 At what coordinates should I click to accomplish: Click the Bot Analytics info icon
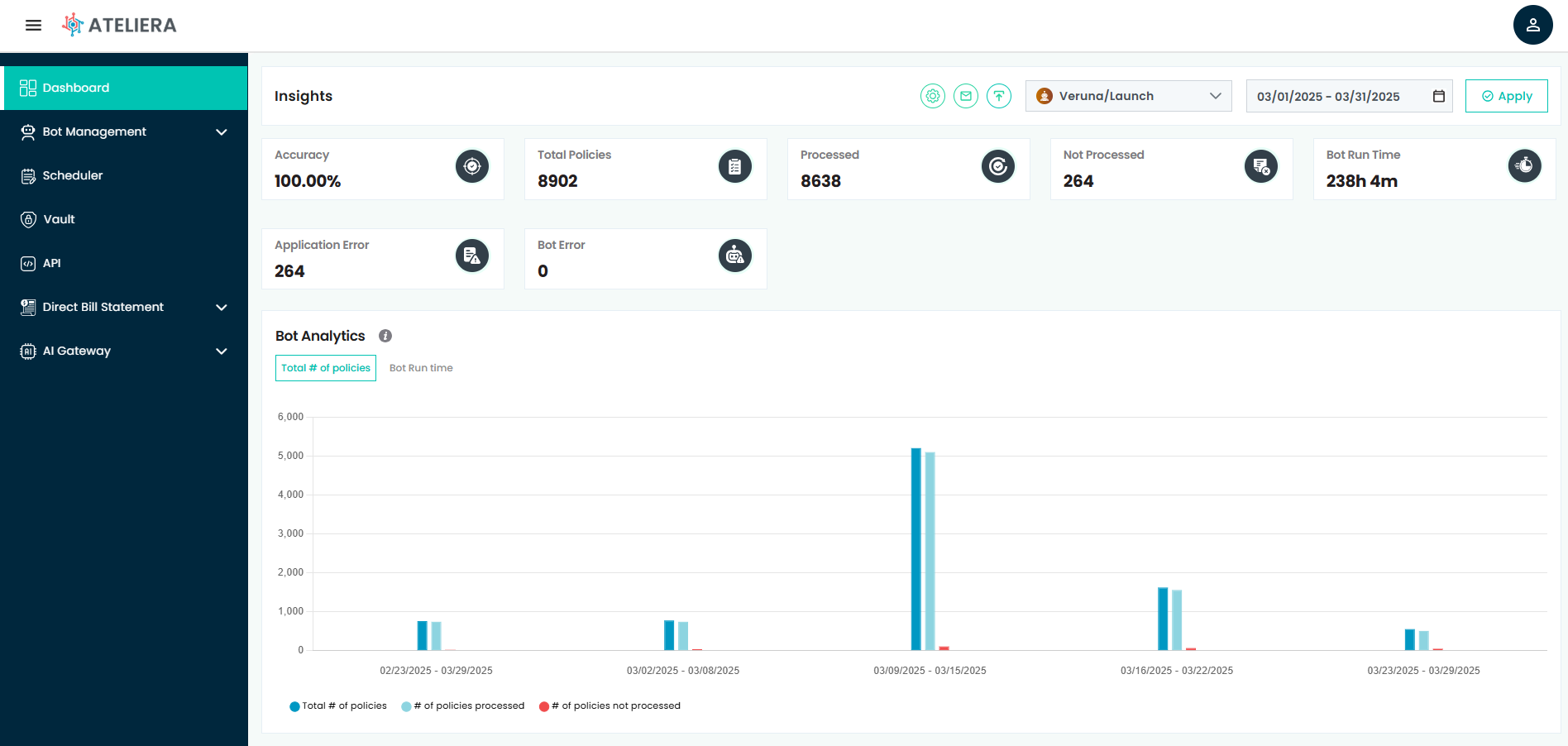[385, 336]
